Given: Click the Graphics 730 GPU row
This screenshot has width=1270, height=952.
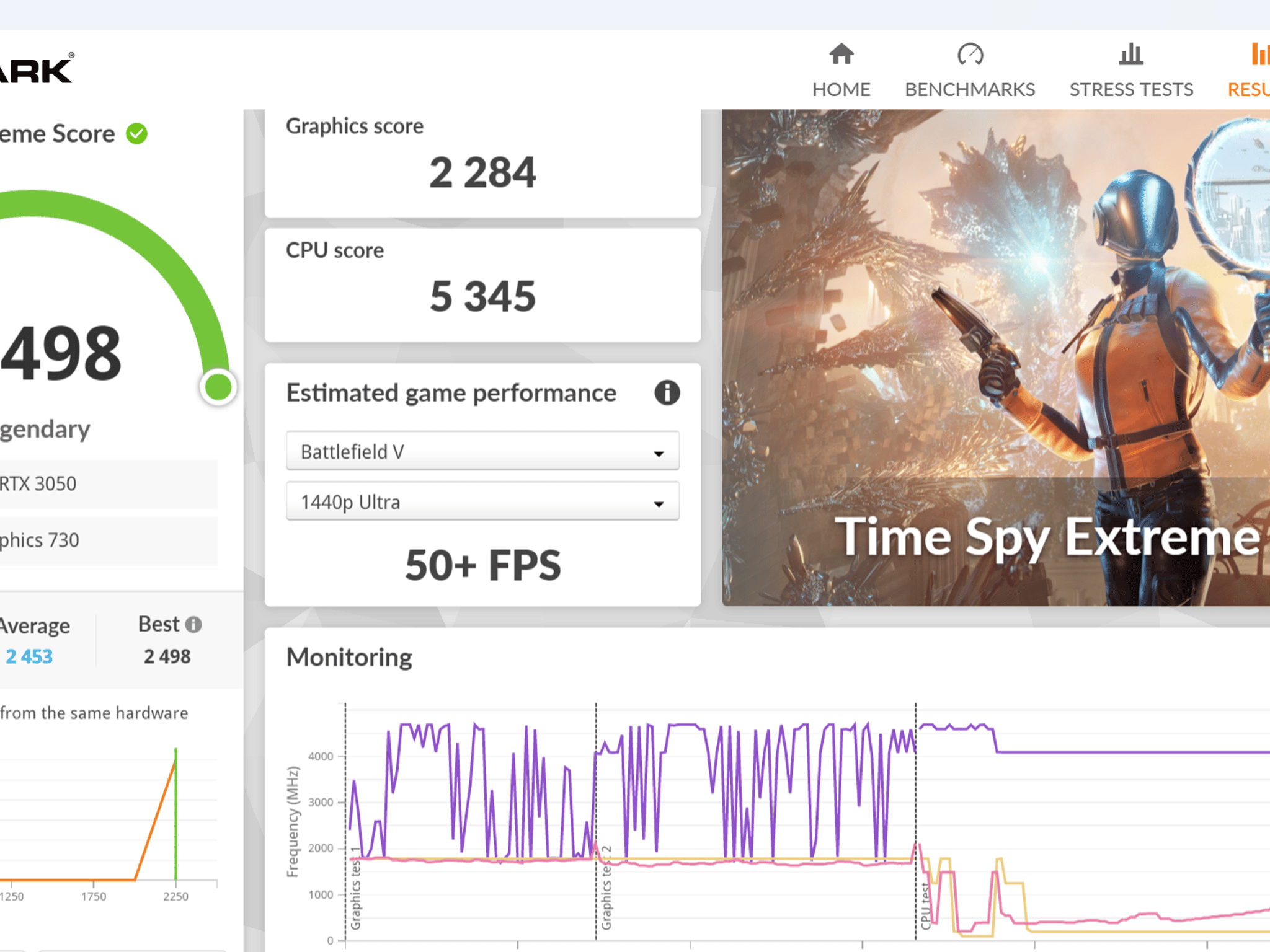Looking at the screenshot, I should point(109,540).
